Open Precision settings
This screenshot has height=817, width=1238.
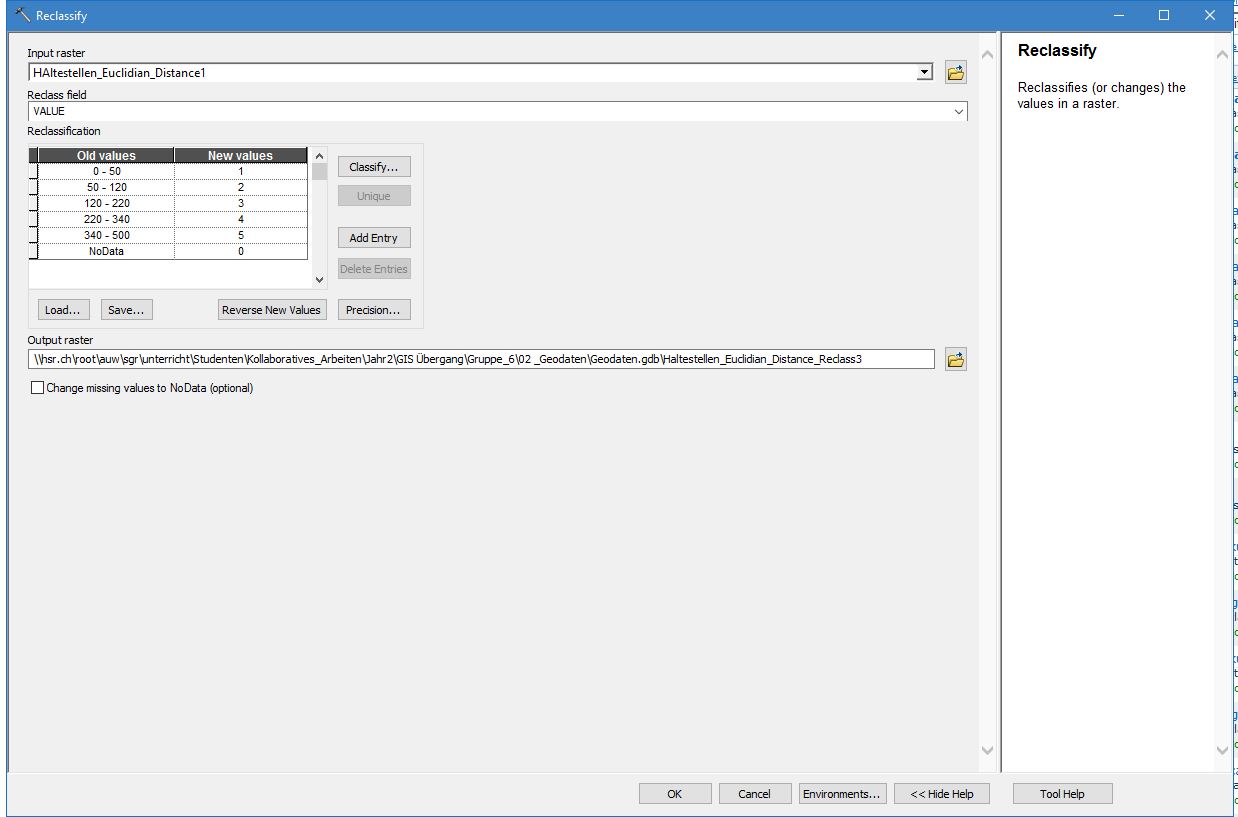point(374,310)
